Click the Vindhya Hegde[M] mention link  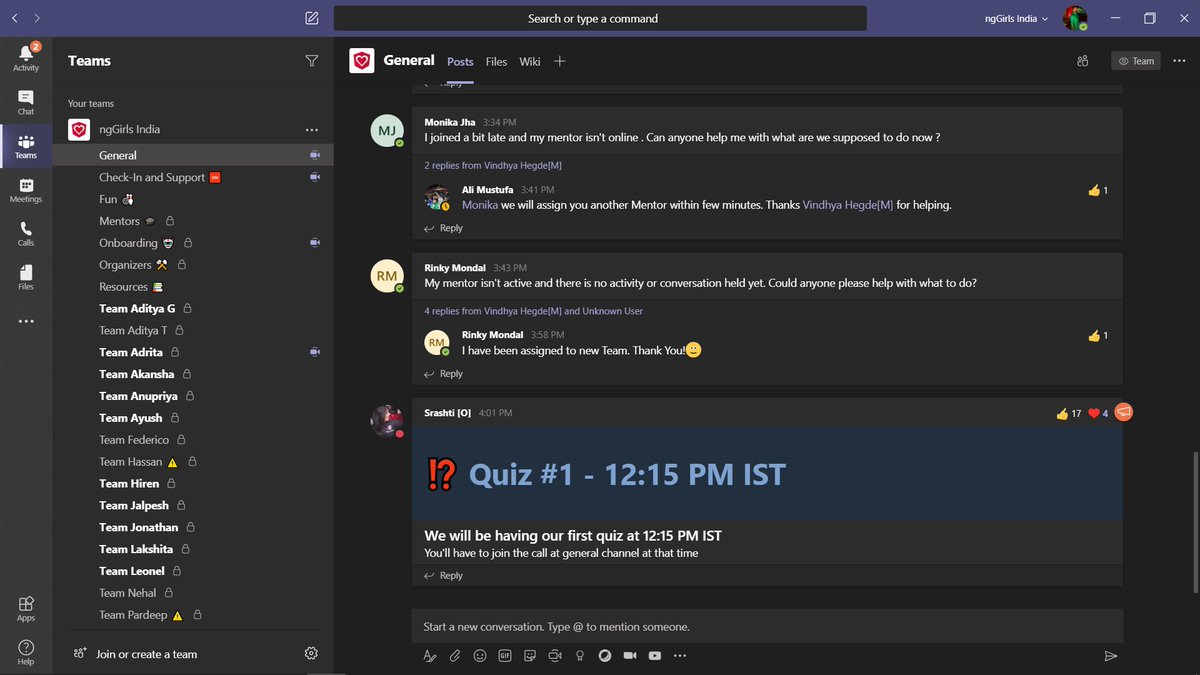coord(848,205)
